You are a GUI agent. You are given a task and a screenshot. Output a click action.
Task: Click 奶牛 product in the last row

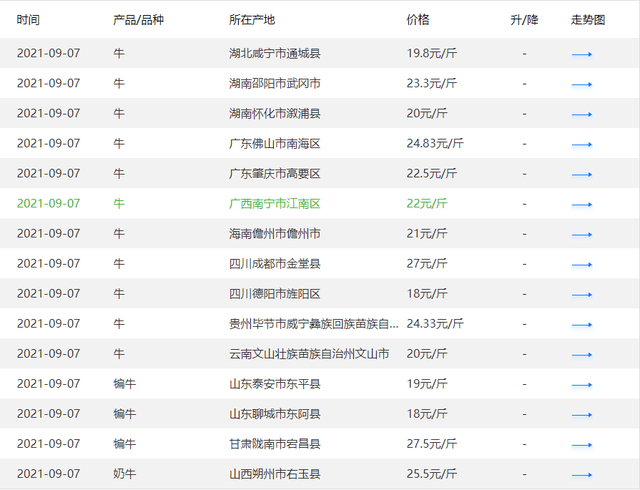(x=124, y=474)
